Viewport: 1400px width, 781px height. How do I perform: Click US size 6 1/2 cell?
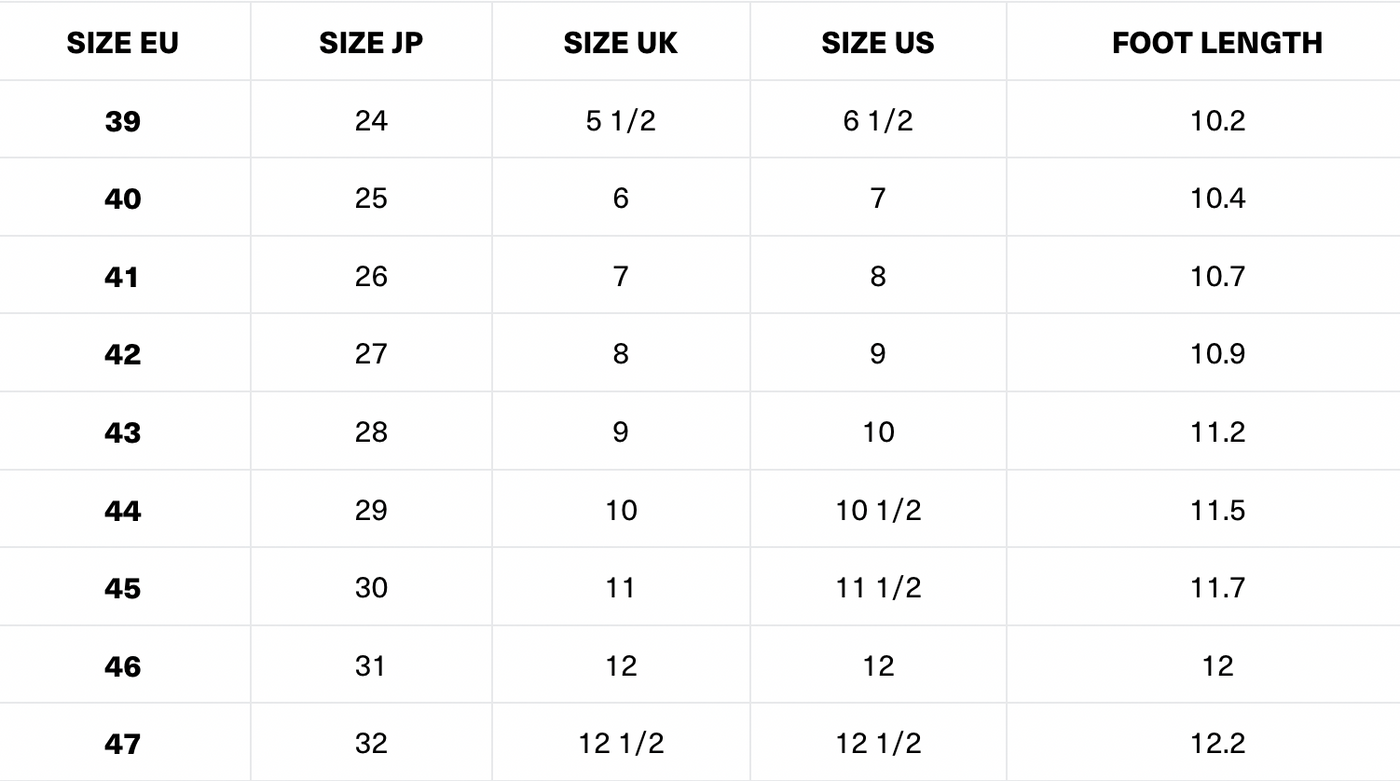click(877, 121)
